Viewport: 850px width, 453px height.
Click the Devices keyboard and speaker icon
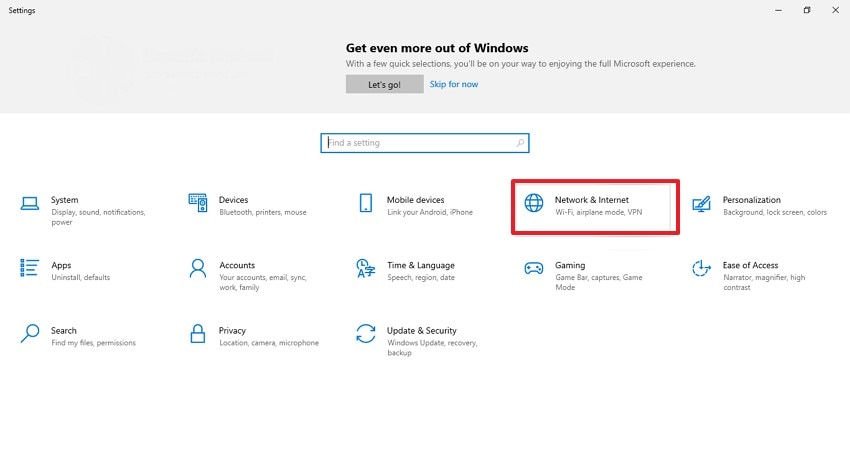198,203
